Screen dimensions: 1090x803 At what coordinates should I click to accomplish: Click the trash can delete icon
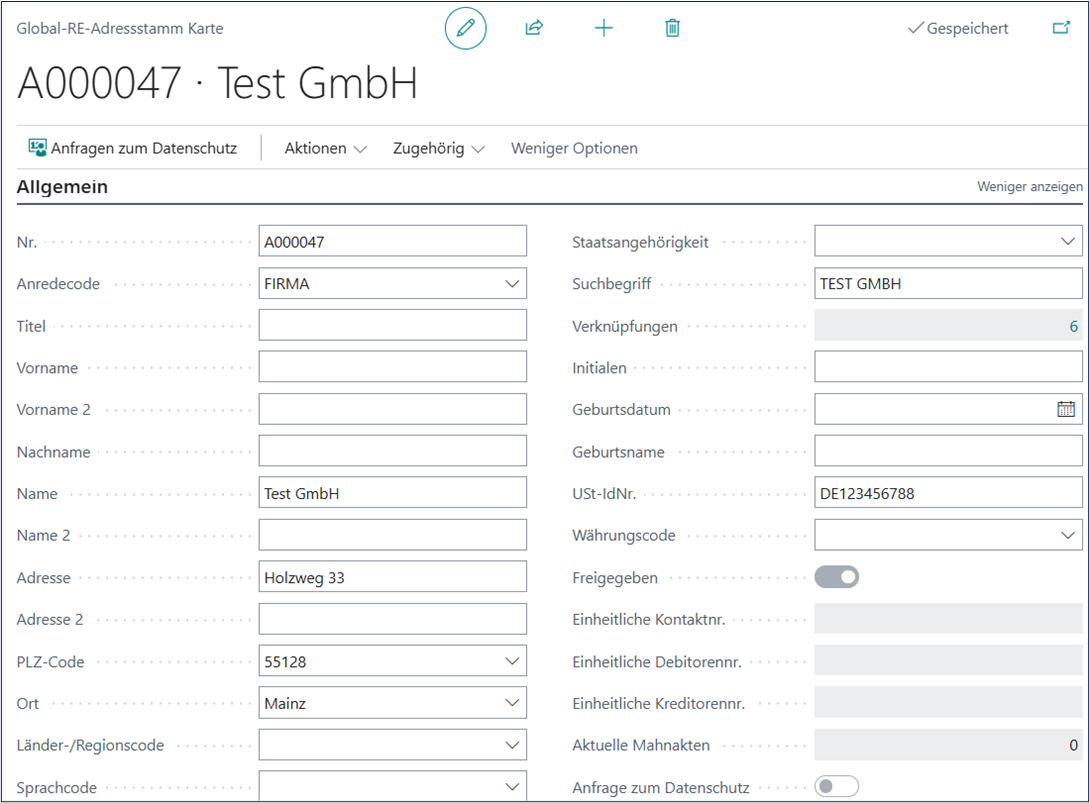tap(672, 29)
